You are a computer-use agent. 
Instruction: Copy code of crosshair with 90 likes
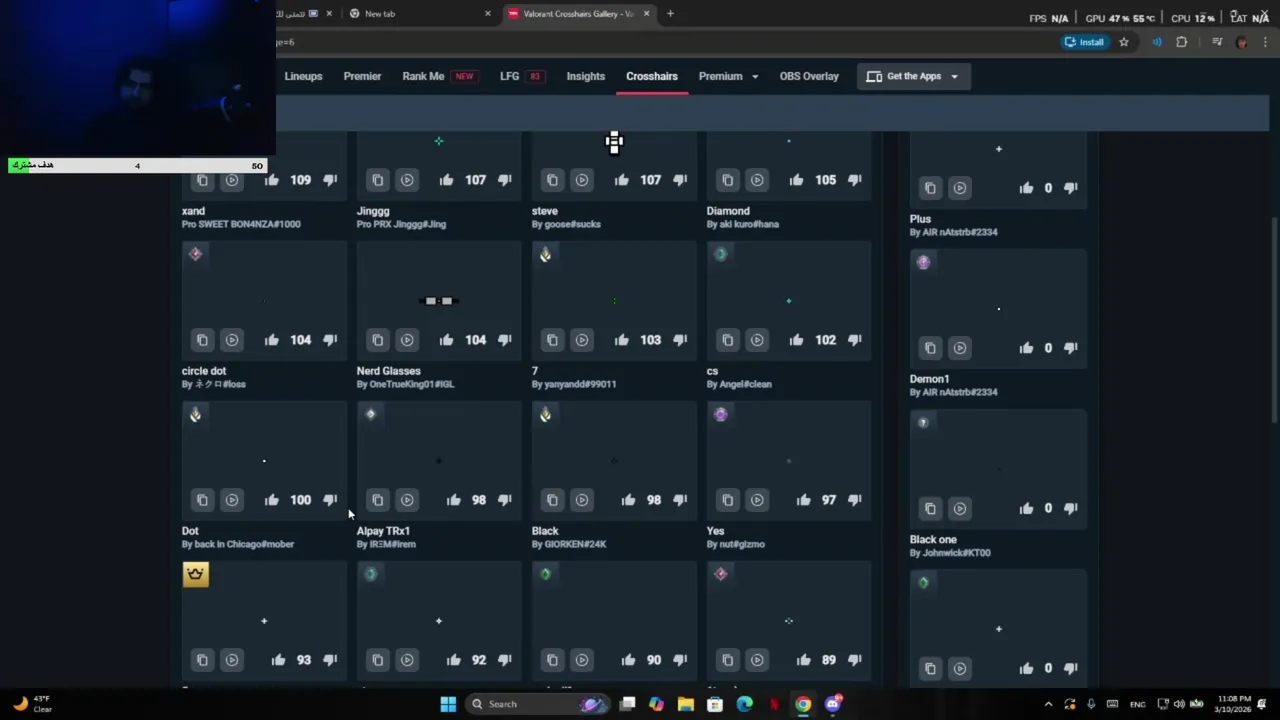552,660
